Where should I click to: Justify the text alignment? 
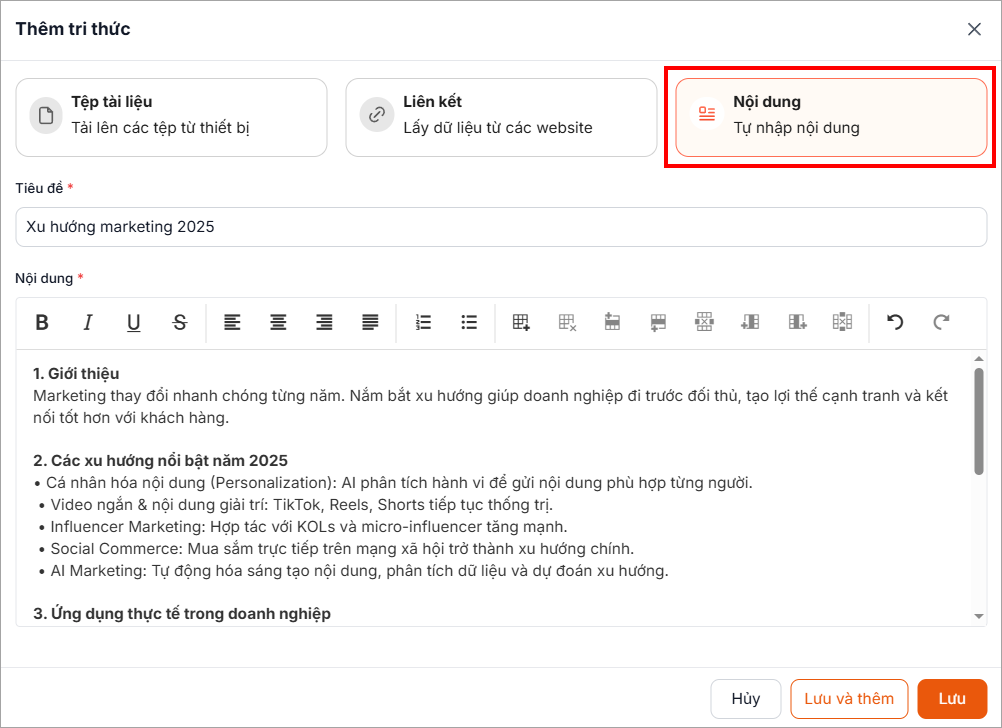(x=370, y=322)
